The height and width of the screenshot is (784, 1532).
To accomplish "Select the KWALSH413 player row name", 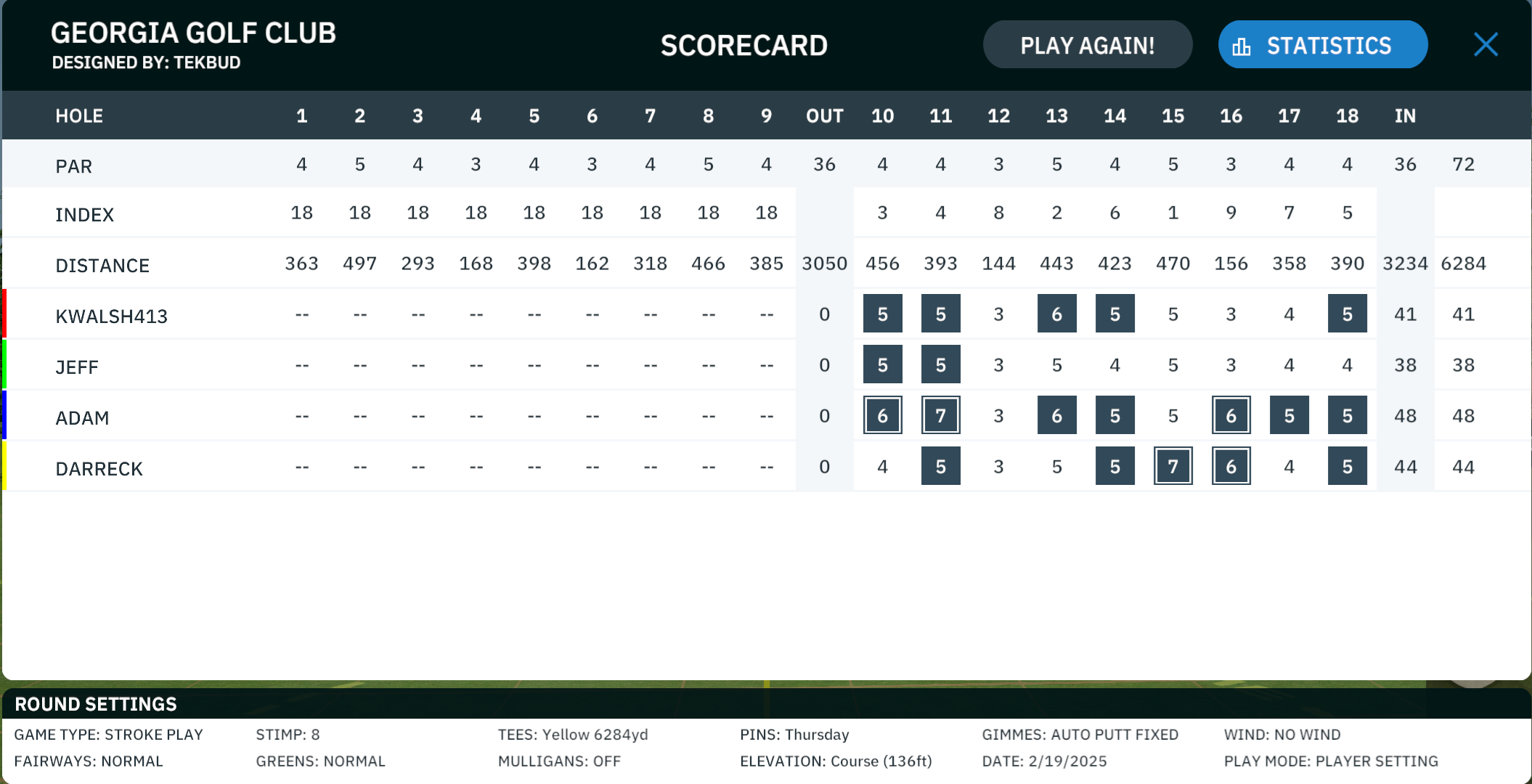I will (x=112, y=316).
